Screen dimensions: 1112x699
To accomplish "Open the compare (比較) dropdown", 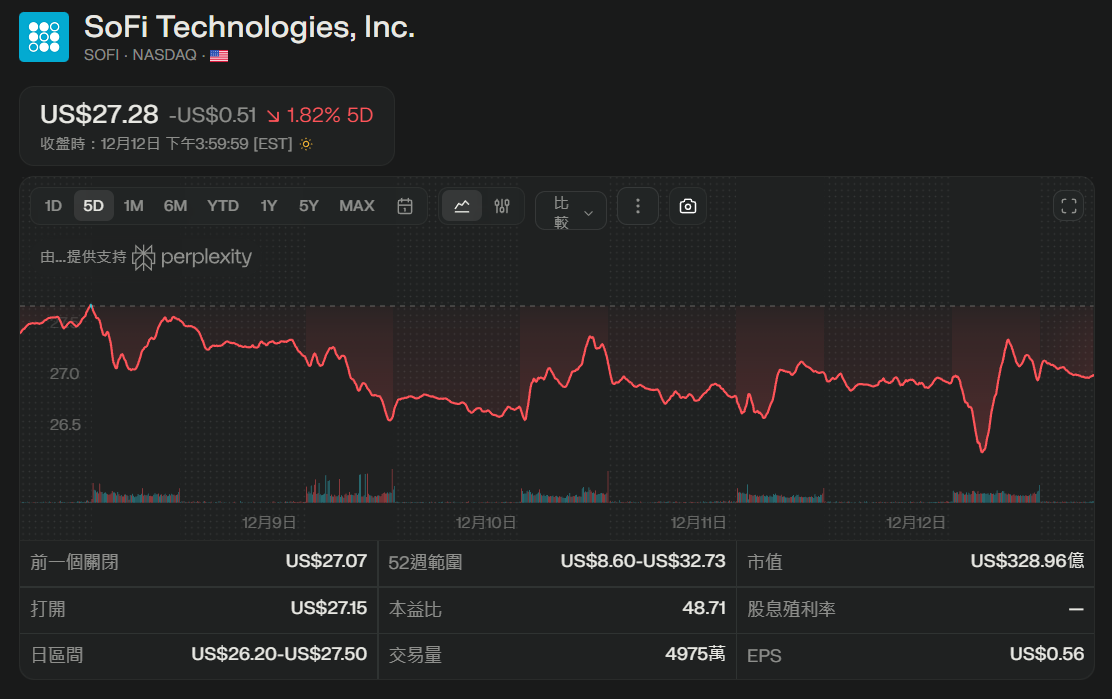I will [571, 211].
